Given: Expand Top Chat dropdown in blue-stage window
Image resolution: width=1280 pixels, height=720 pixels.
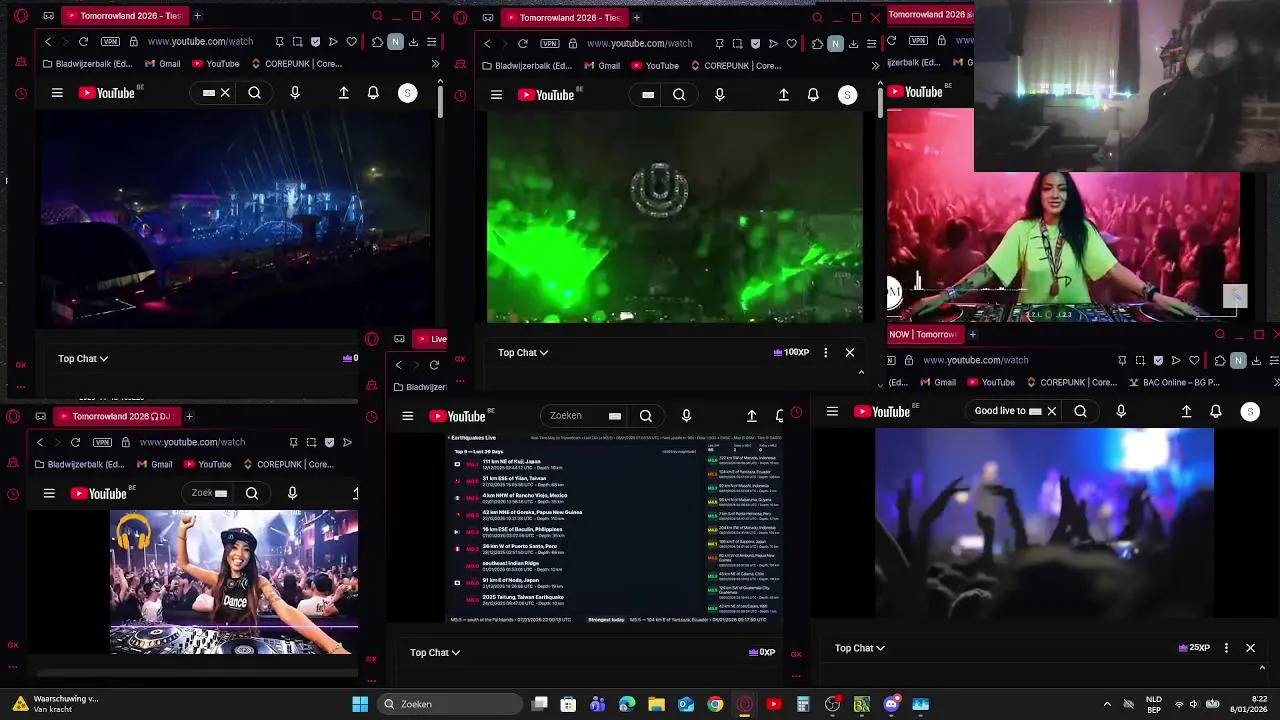Looking at the screenshot, I should (83, 359).
